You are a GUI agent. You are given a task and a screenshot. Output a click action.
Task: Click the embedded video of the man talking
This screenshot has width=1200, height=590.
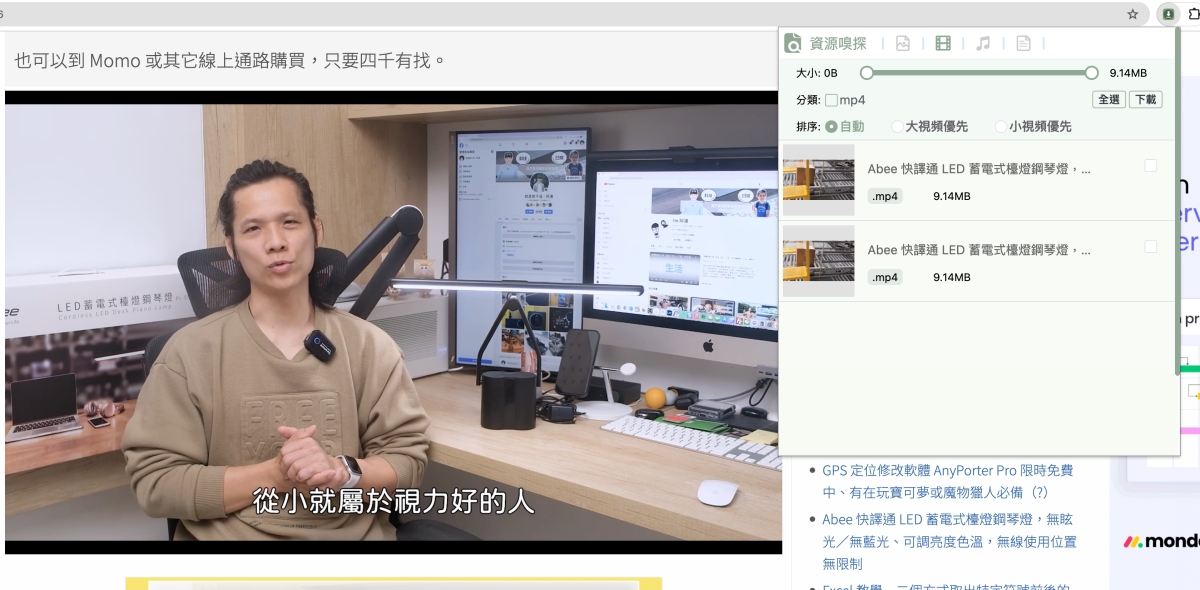tap(393, 322)
